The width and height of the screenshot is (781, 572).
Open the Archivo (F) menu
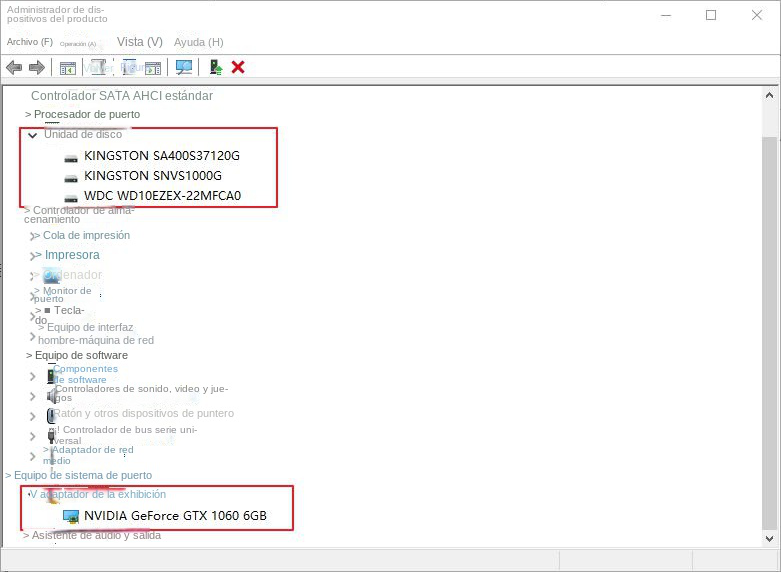click(x=29, y=42)
